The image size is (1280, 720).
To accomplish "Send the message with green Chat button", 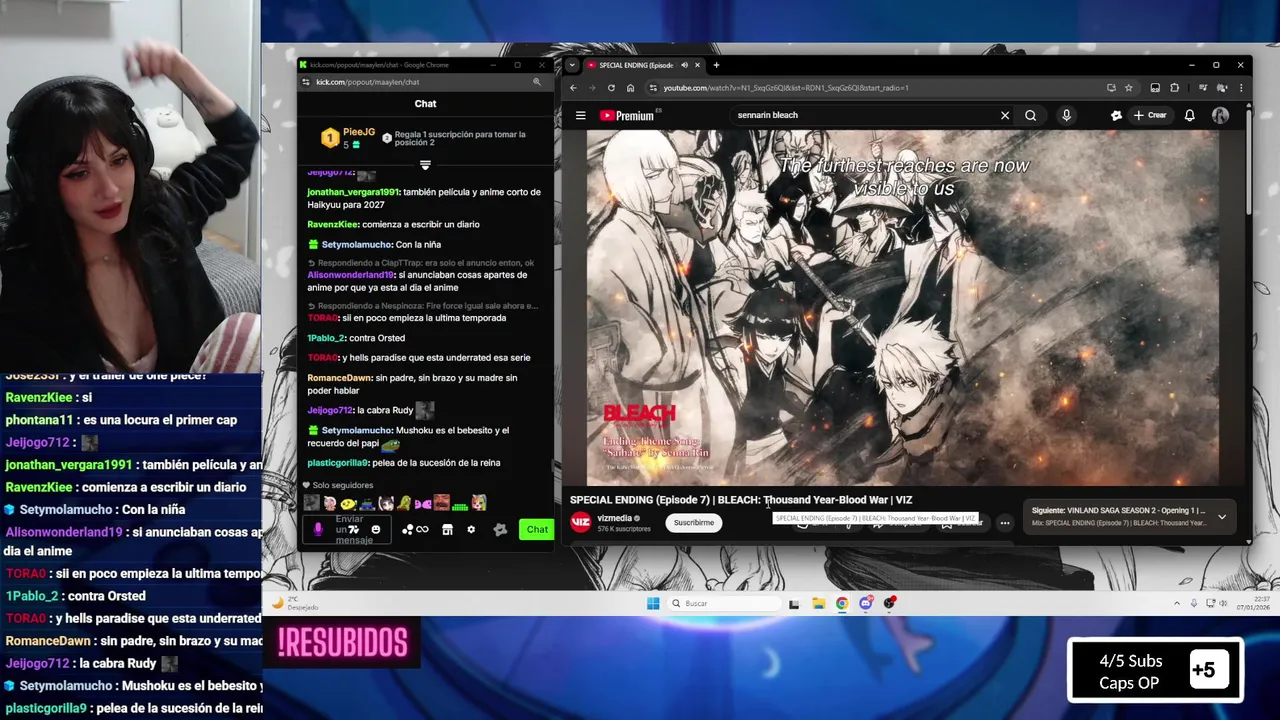I will pyautogui.click(x=537, y=529).
